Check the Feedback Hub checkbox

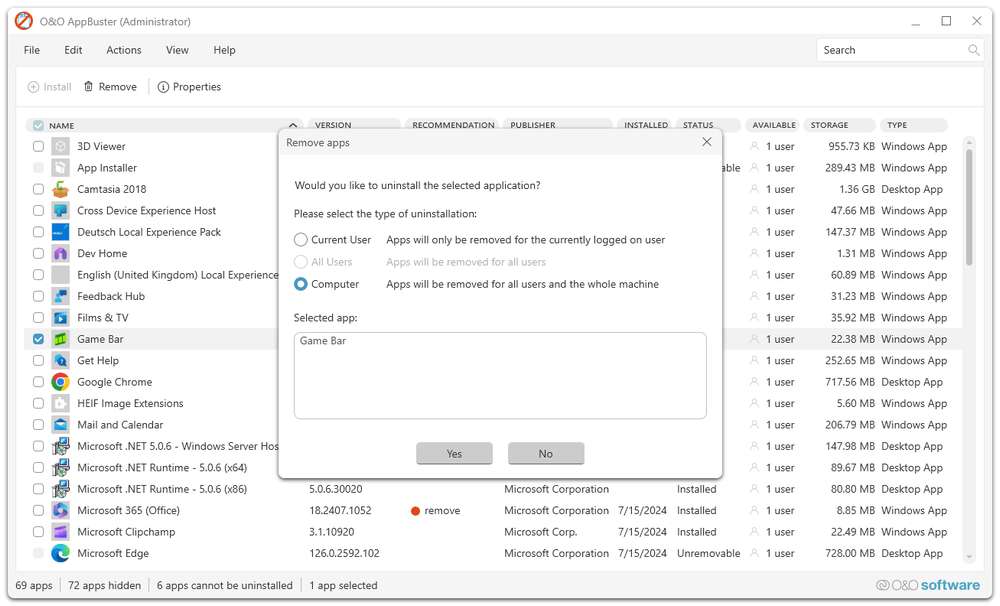pyautogui.click(x=38, y=296)
